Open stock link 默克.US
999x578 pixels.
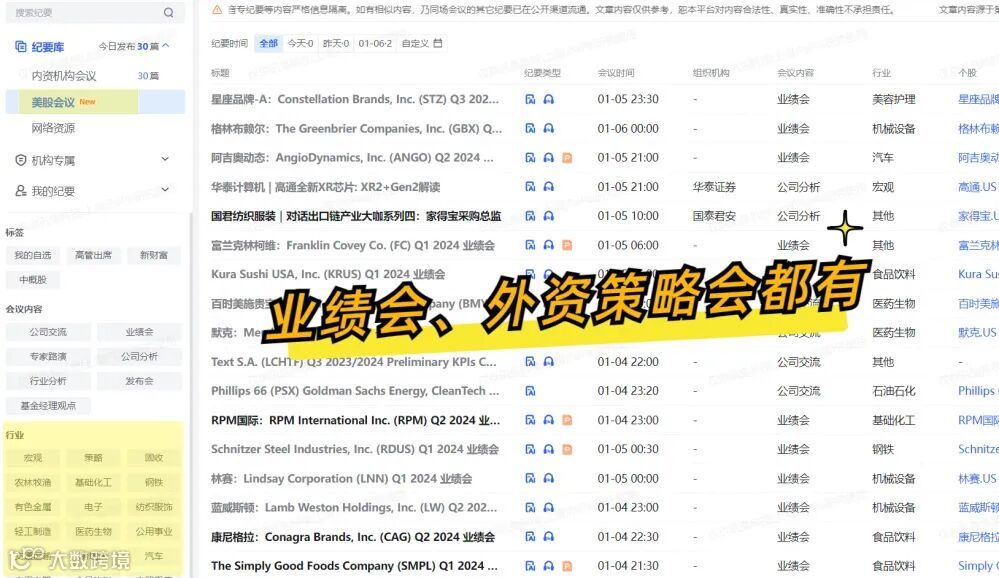point(977,333)
